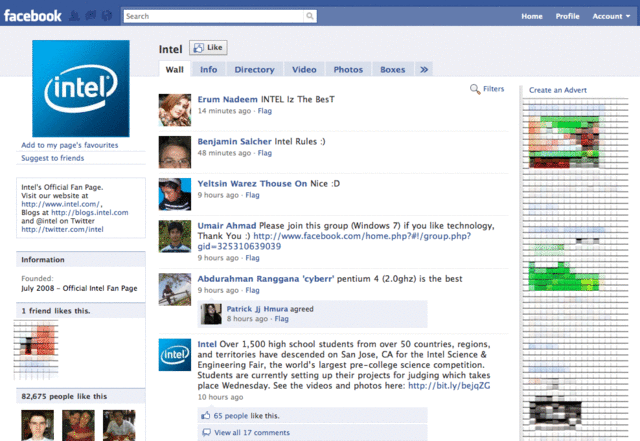Open the Video tab
Image resolution: width=640 pixels, height=441 pixels.
coord(304,69)
